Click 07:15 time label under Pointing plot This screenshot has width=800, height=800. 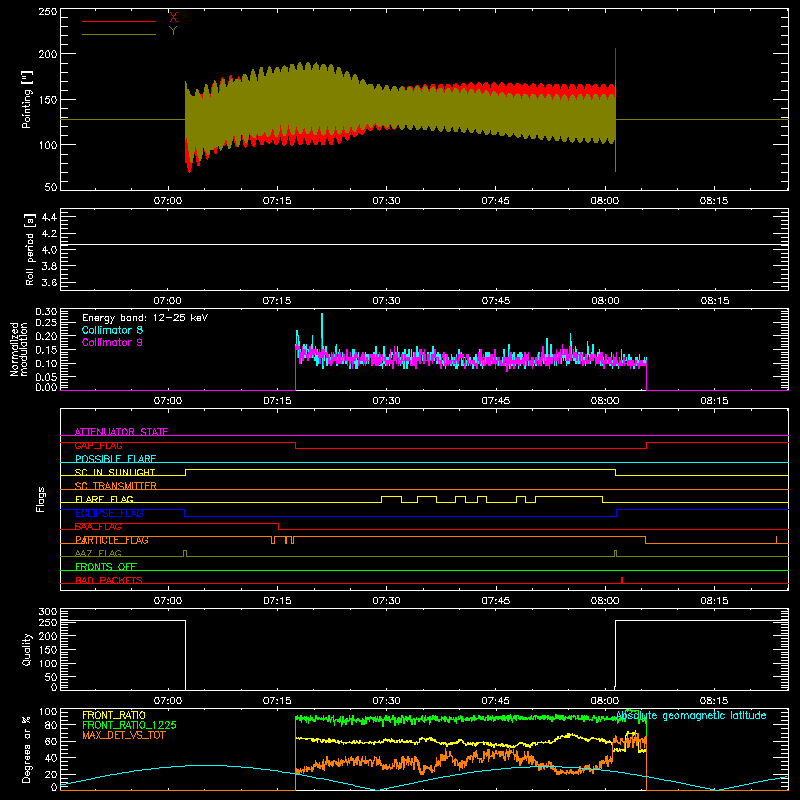(x=277, y=201)
